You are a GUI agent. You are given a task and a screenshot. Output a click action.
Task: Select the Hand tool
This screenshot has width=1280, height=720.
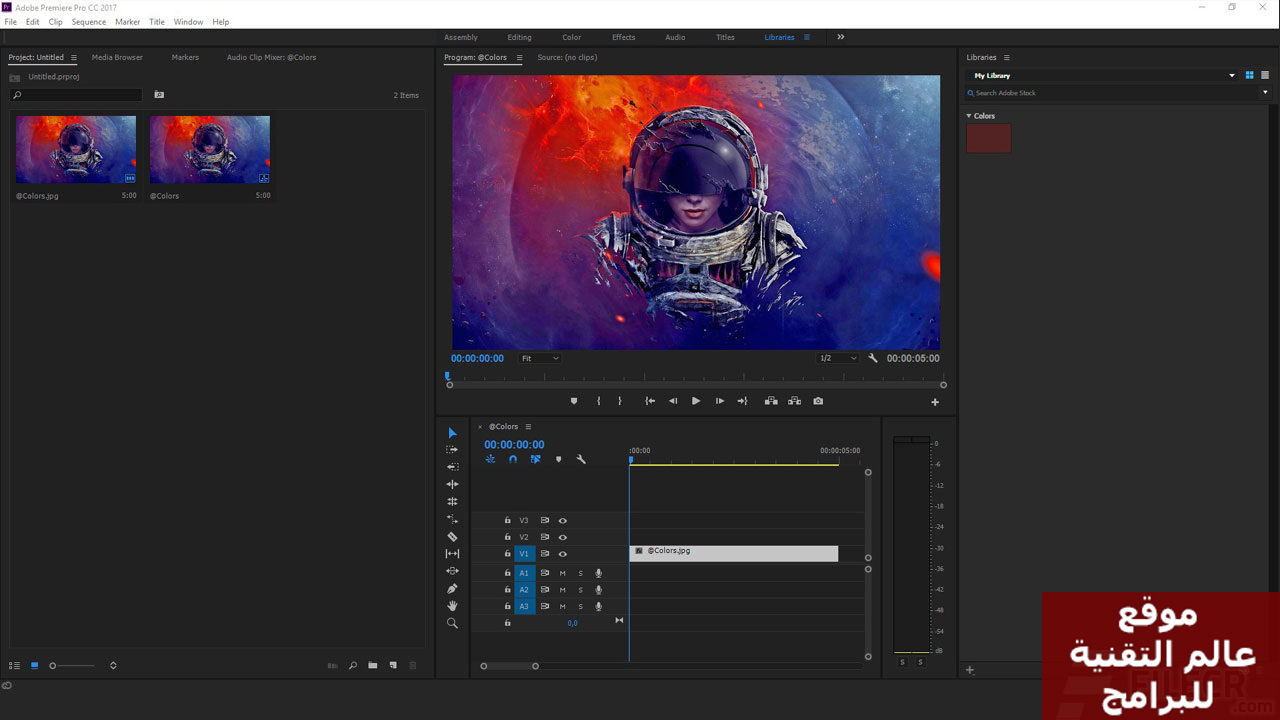pos(452,606)
